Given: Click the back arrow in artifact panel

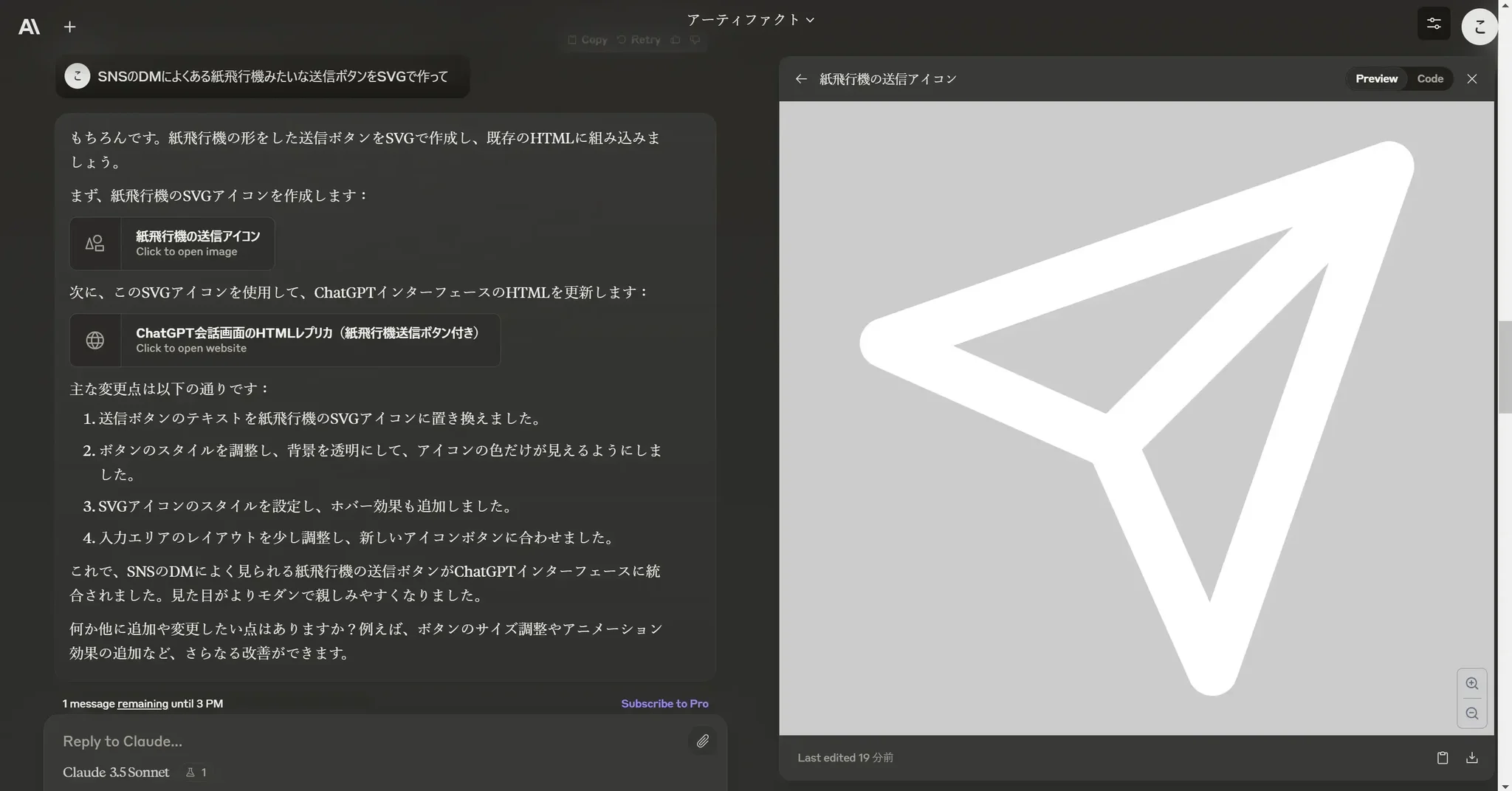Looking at the screenshot, I should [x=801, y=79].
